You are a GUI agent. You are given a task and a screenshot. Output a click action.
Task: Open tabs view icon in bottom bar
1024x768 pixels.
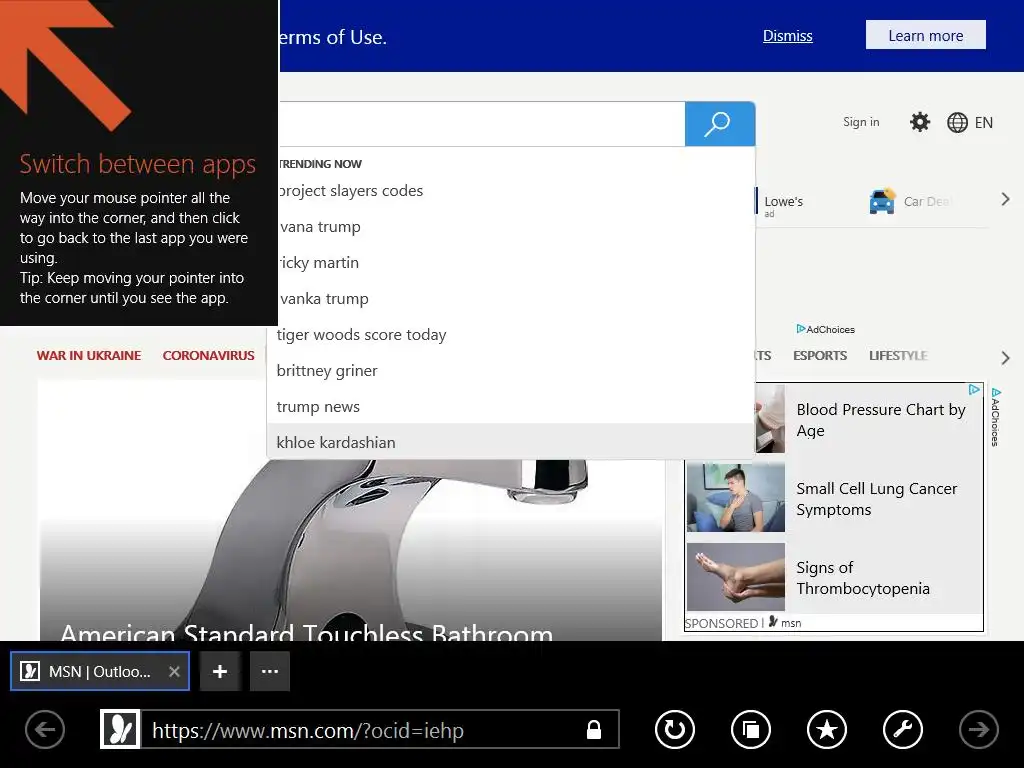[750, 729]
